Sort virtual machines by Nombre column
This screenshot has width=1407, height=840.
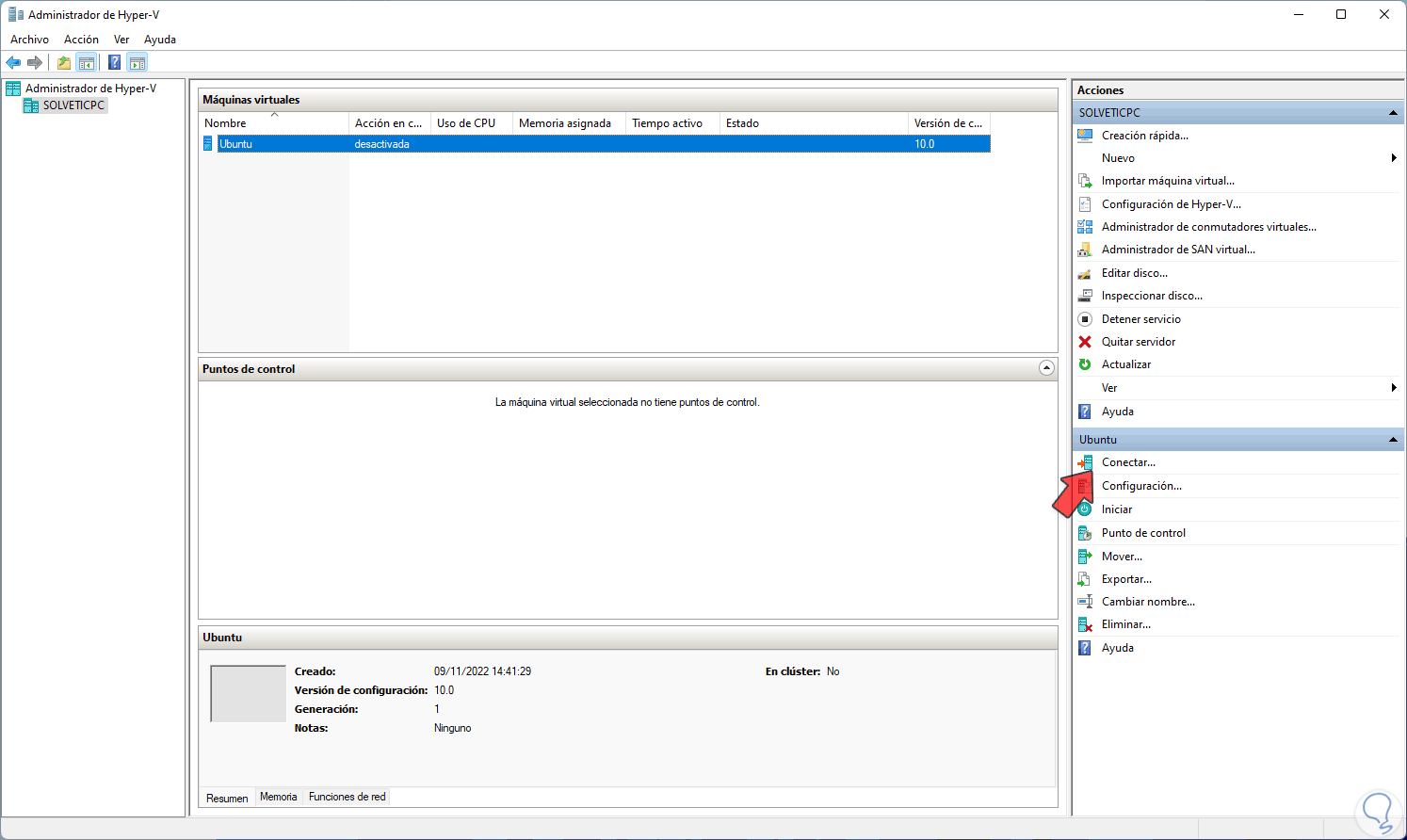[274, 123]
